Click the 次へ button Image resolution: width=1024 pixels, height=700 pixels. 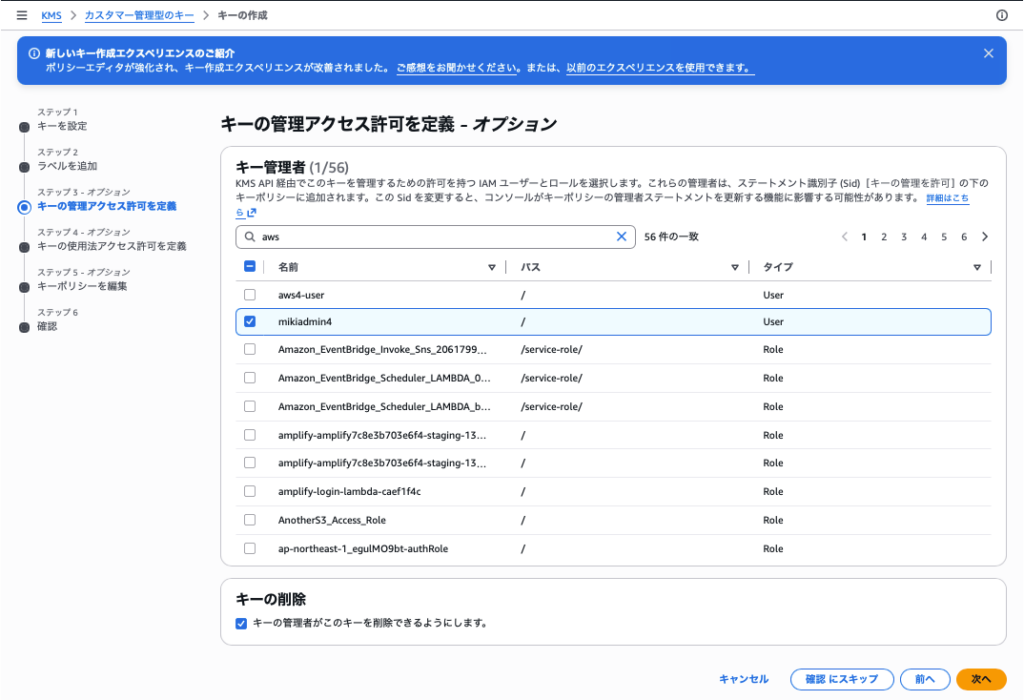coord(981,679)
